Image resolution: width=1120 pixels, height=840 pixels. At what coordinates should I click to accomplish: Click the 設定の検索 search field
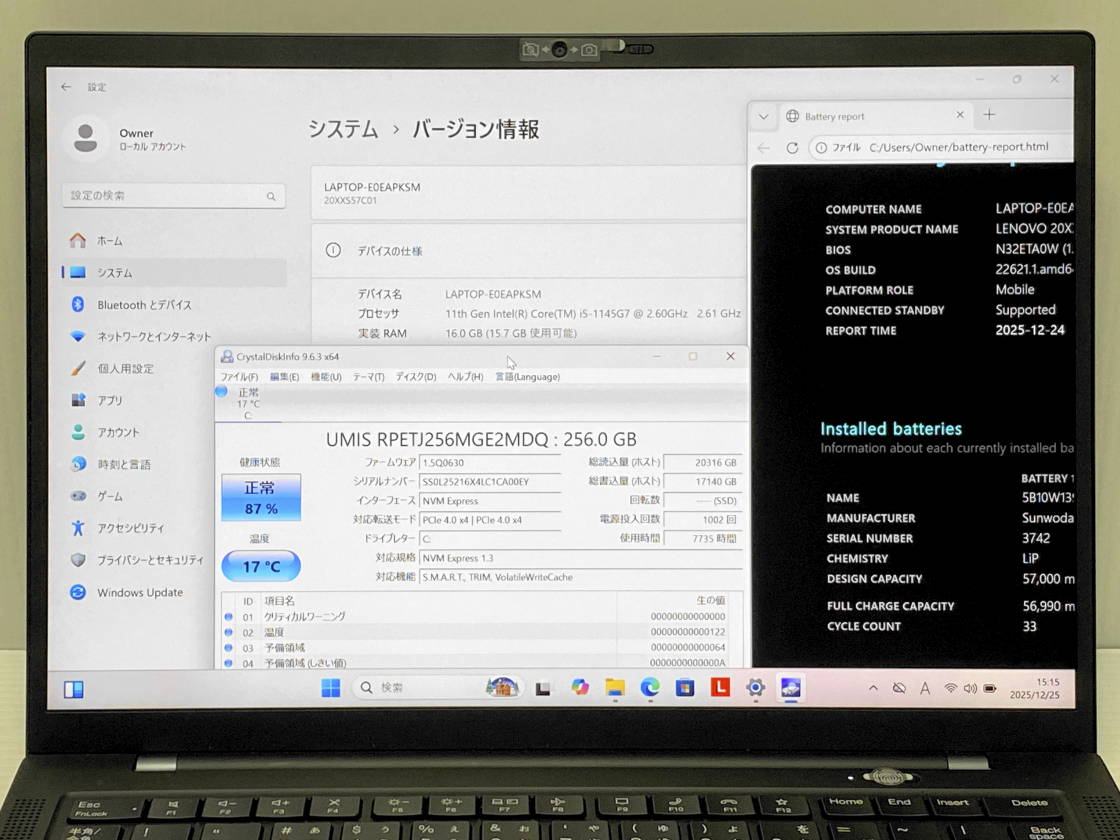click(173, 196)
